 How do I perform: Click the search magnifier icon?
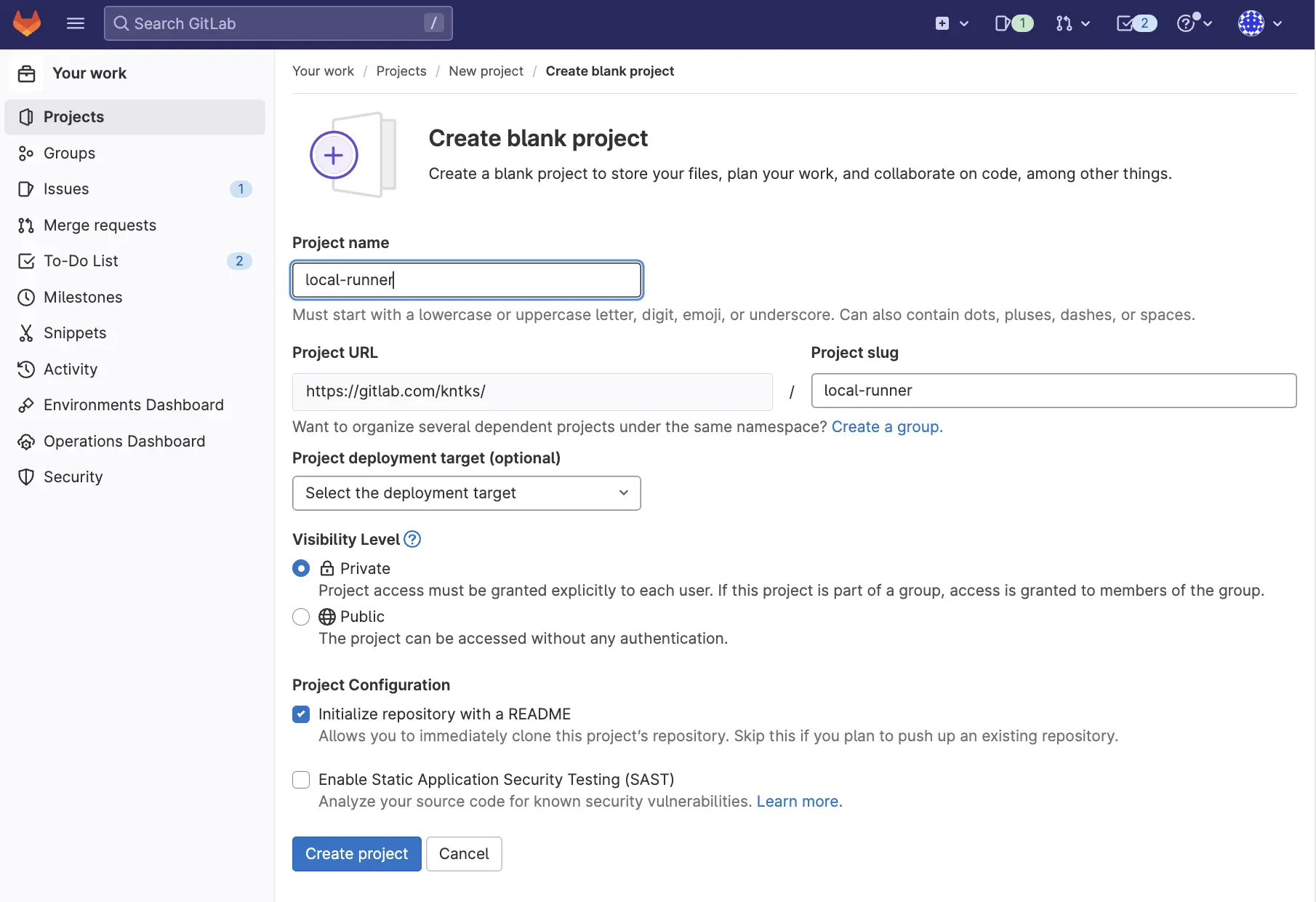121,23
